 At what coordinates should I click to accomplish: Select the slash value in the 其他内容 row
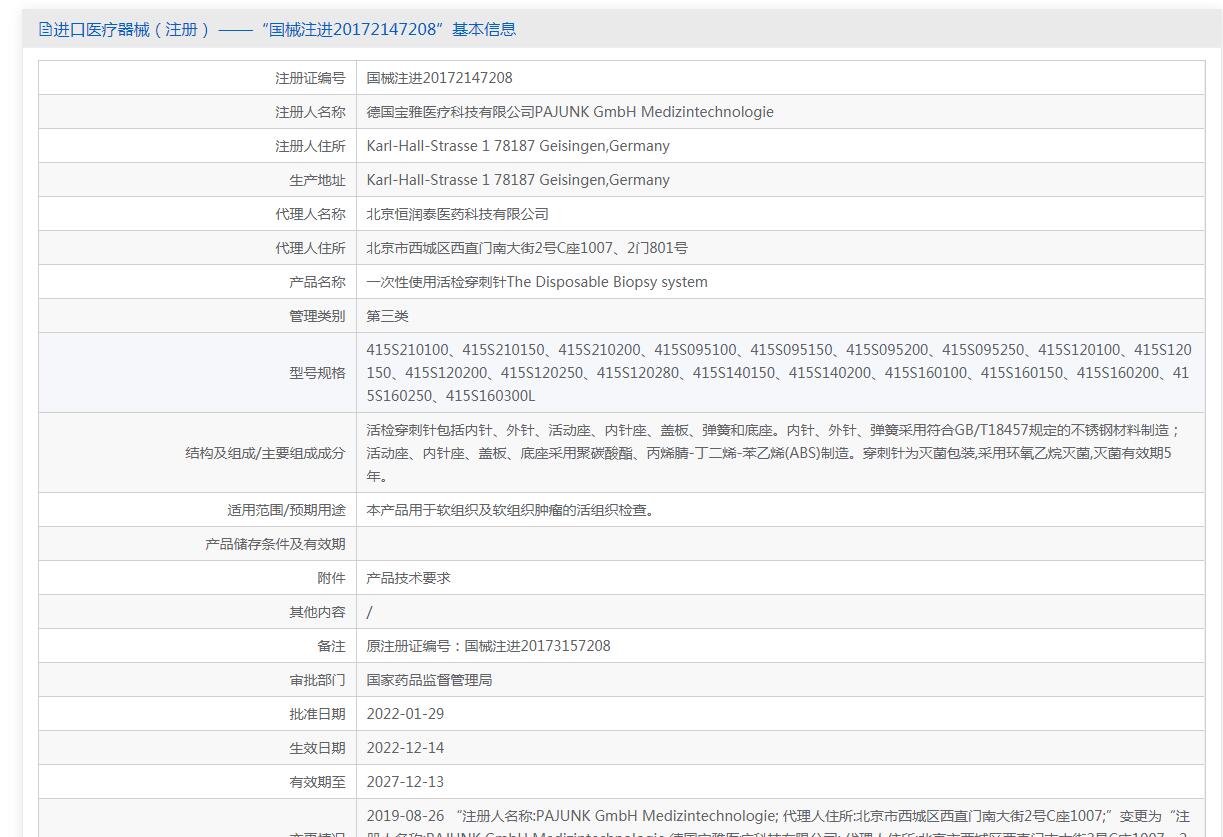(369, 612)
